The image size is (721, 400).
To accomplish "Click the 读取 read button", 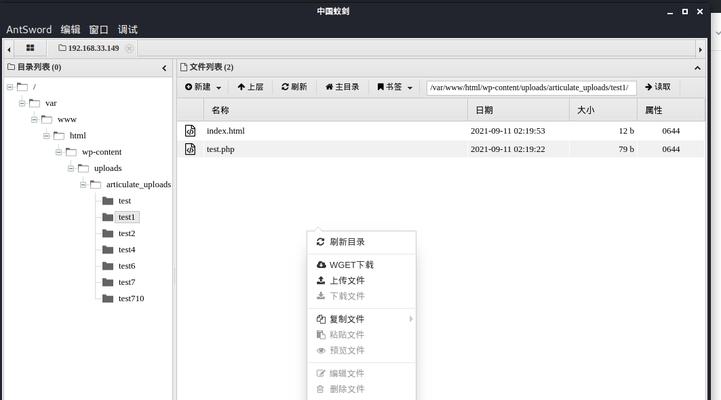I will point(658,87).
